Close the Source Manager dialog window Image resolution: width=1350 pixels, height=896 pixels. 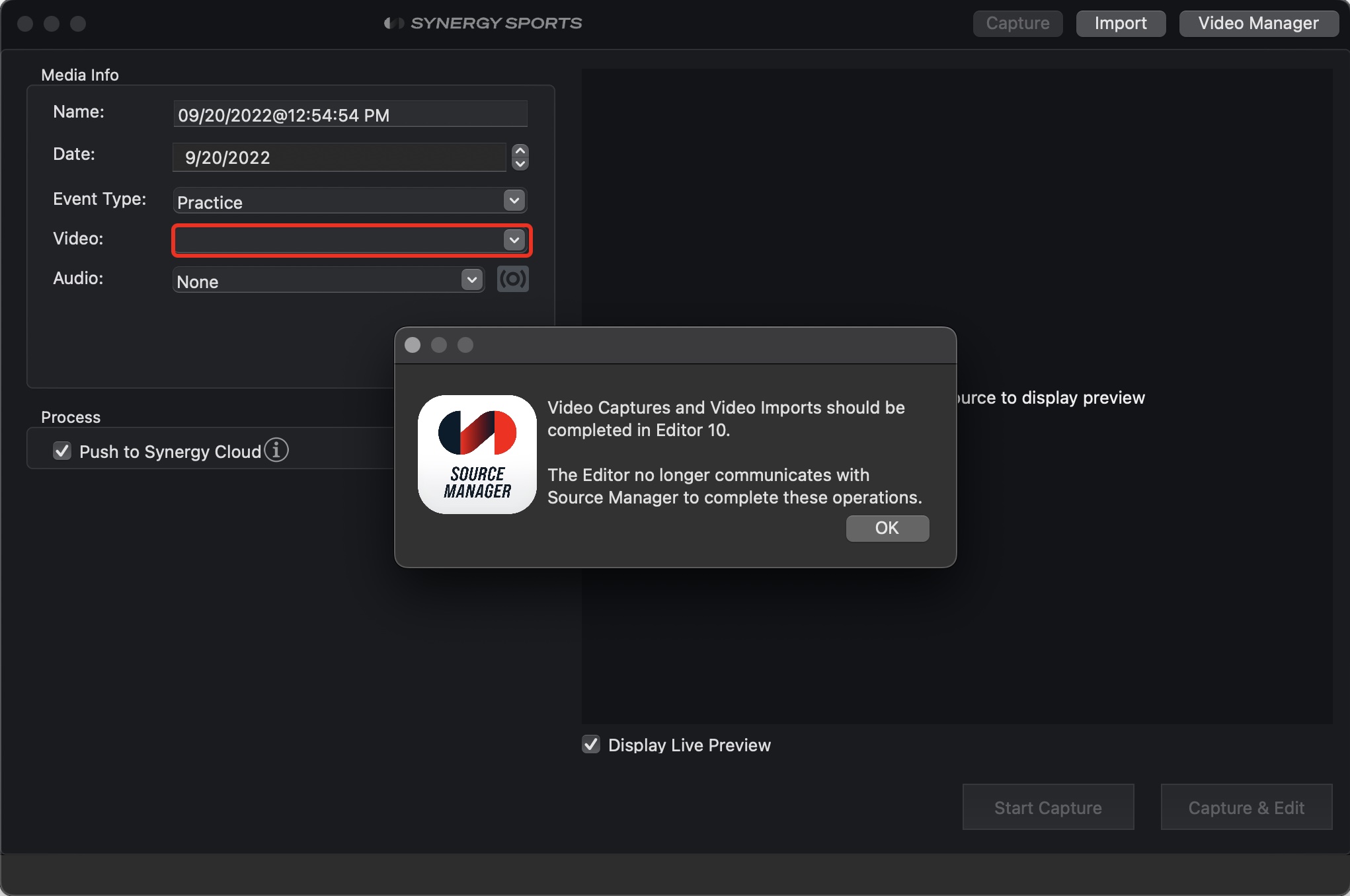(413, 345)
